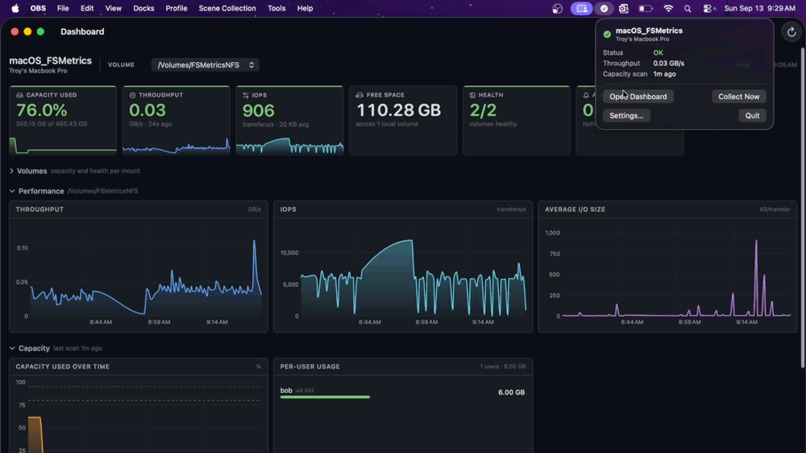This screenshot has height=453, width=806.
Task: Click the 76.0% capacity value
Action: click(42, 110)
